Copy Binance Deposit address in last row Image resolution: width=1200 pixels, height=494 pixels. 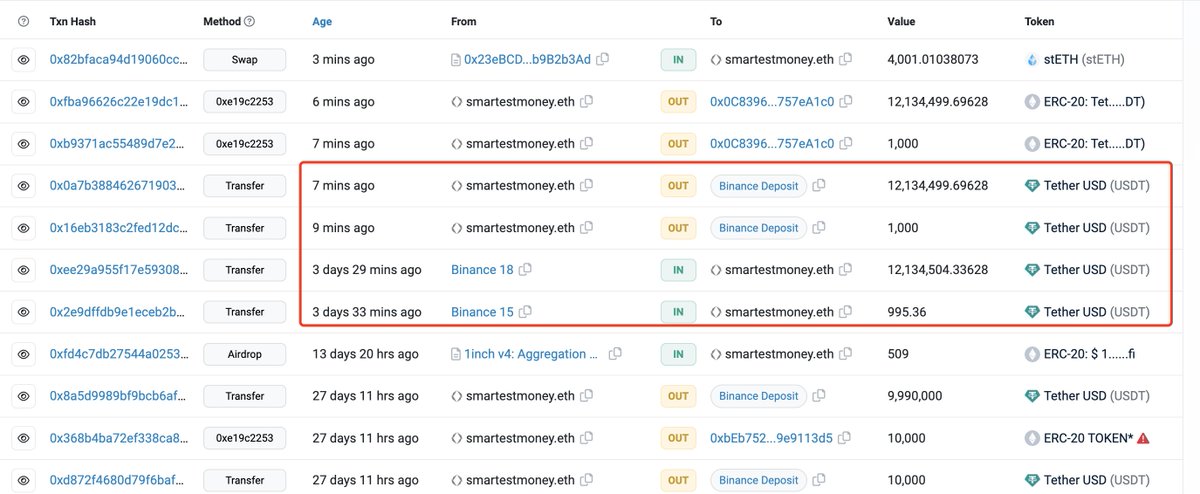pyautogui.click(x=819, y=480)
